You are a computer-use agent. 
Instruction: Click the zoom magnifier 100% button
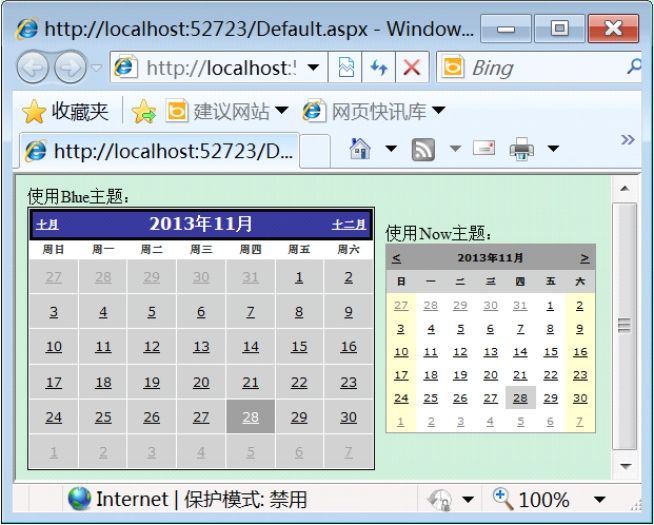click(x=531, y=499)
